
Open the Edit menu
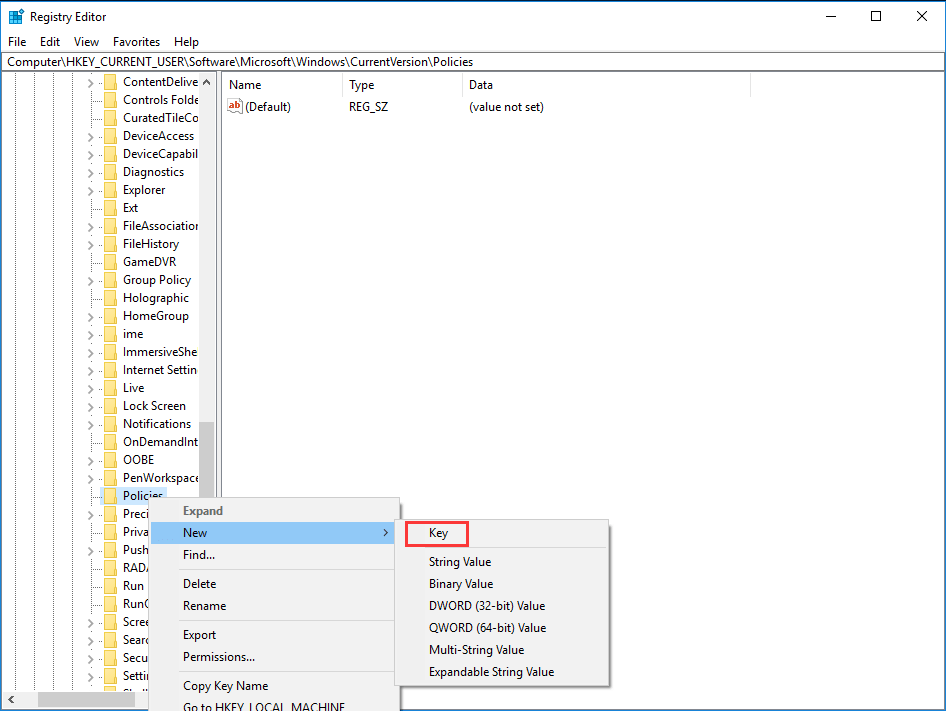click(50, 42)
